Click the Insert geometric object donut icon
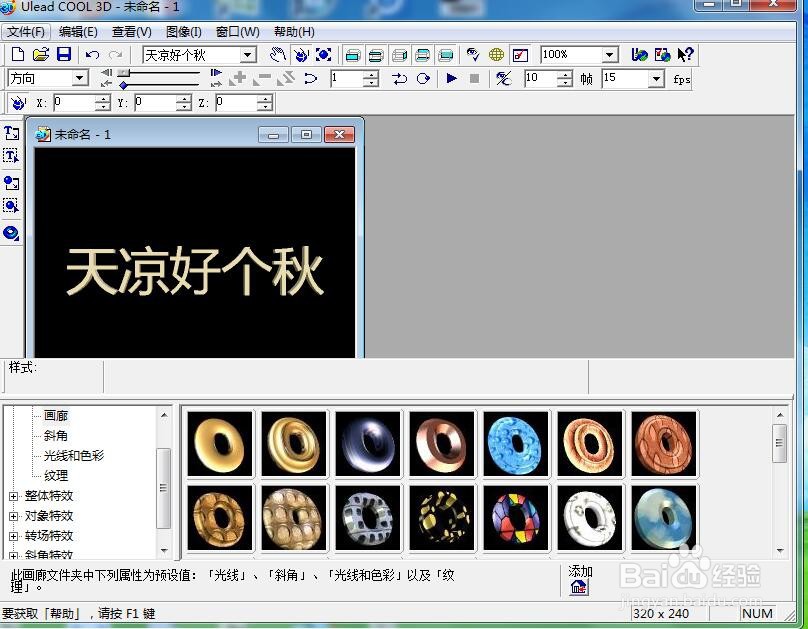 click(11, 233)
